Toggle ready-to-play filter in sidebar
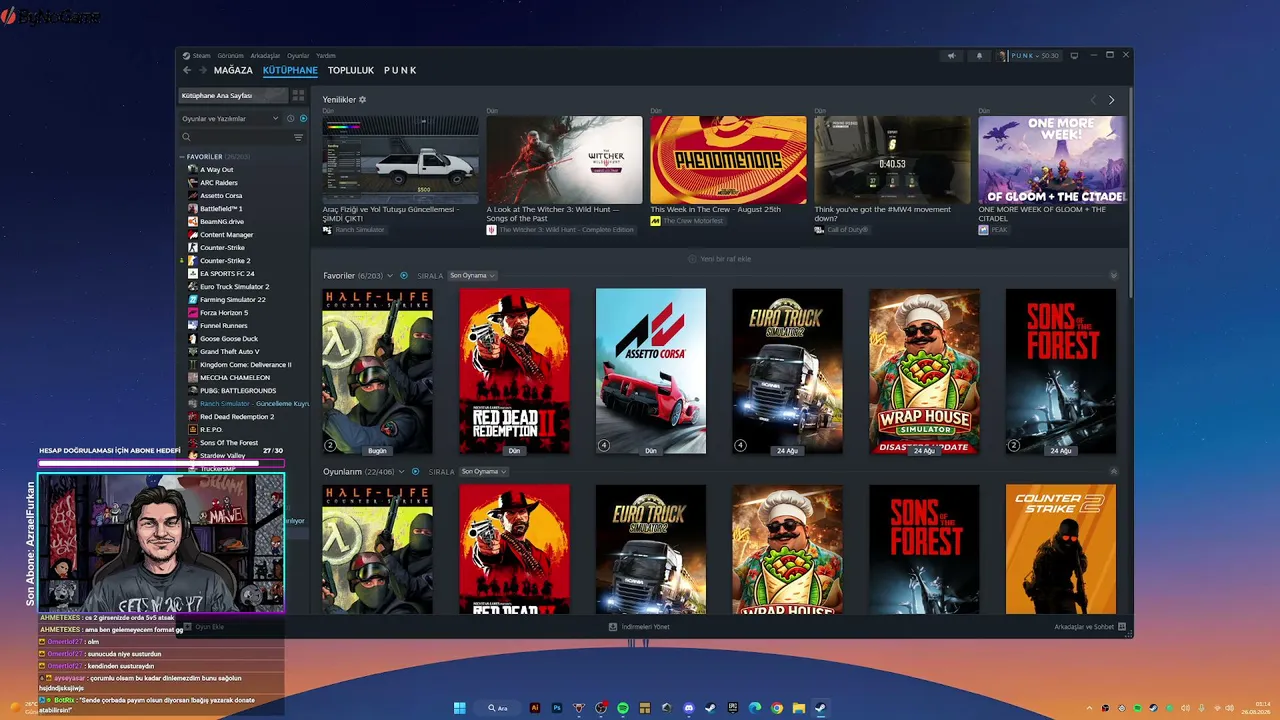Image resolution: width=1280 pixels, height=720 pixels. tap(303, 119)
